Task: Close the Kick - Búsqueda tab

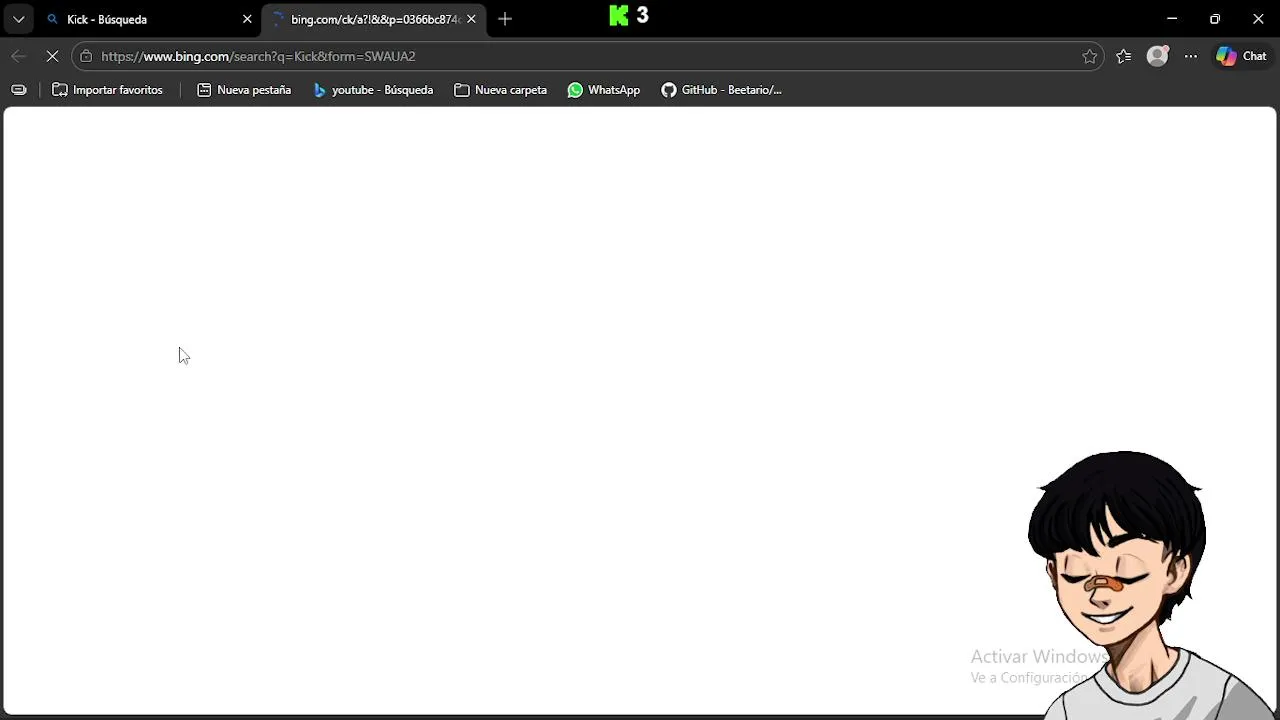Action: (x=247, y=19)
